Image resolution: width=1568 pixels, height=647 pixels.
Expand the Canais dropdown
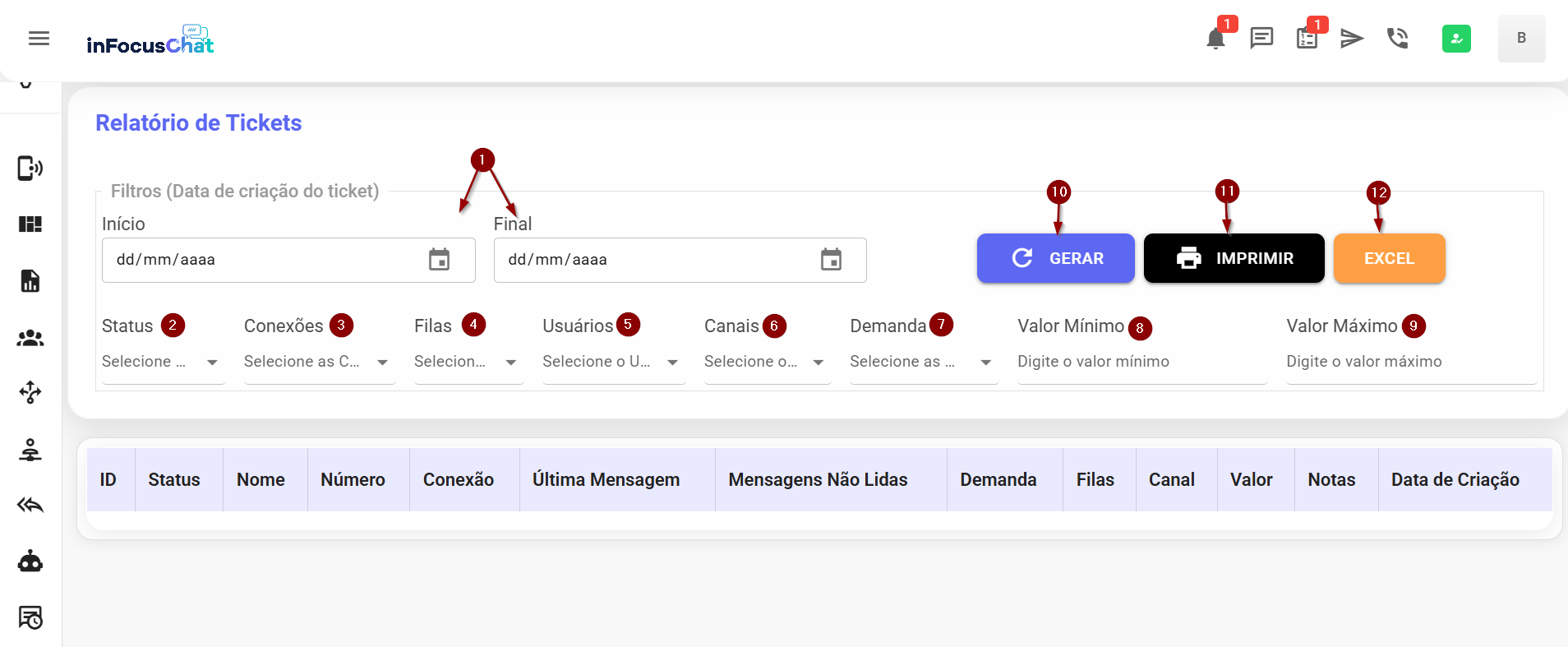pyautogui.click(x=765, y=362)
